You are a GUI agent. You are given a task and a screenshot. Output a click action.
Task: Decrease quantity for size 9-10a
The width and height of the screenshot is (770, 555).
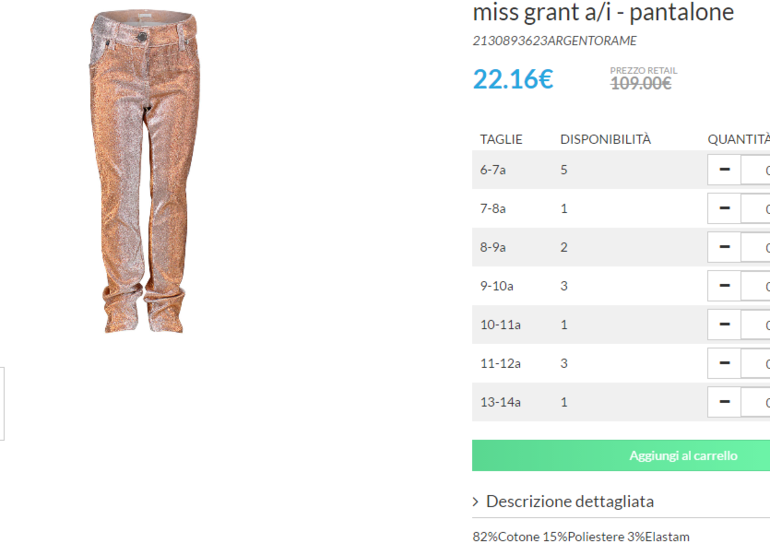(724, 286)
